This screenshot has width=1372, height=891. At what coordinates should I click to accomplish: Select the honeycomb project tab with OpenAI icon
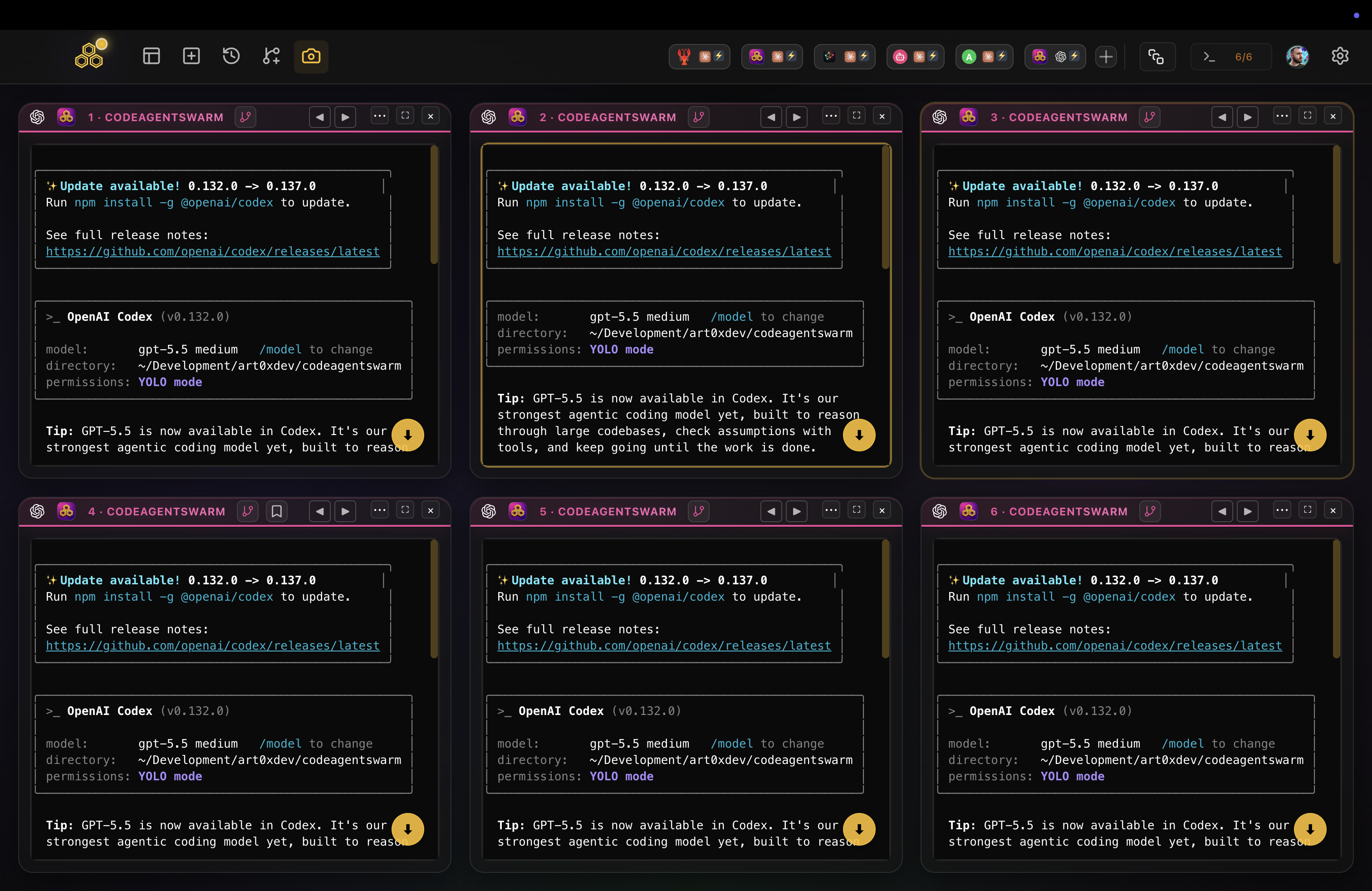[x=1055, y=56]
